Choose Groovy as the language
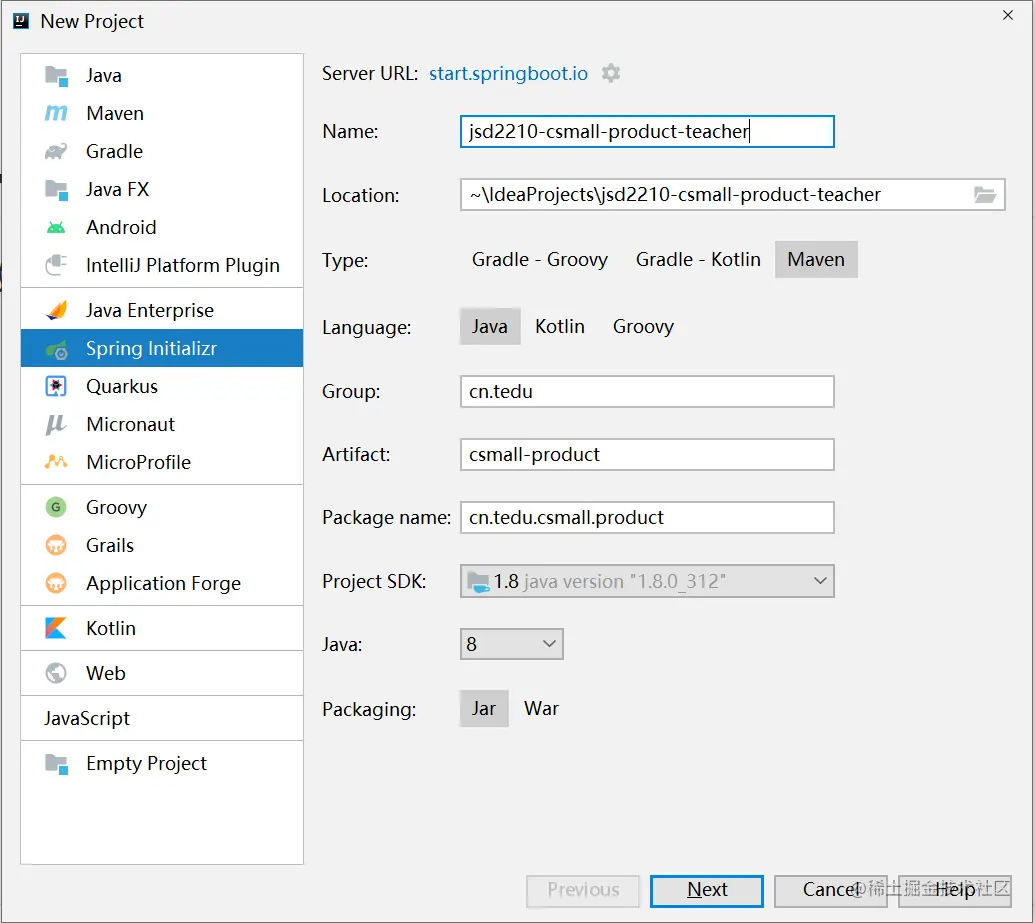Viewport: 1035px width, 923px height. (643, 326)
